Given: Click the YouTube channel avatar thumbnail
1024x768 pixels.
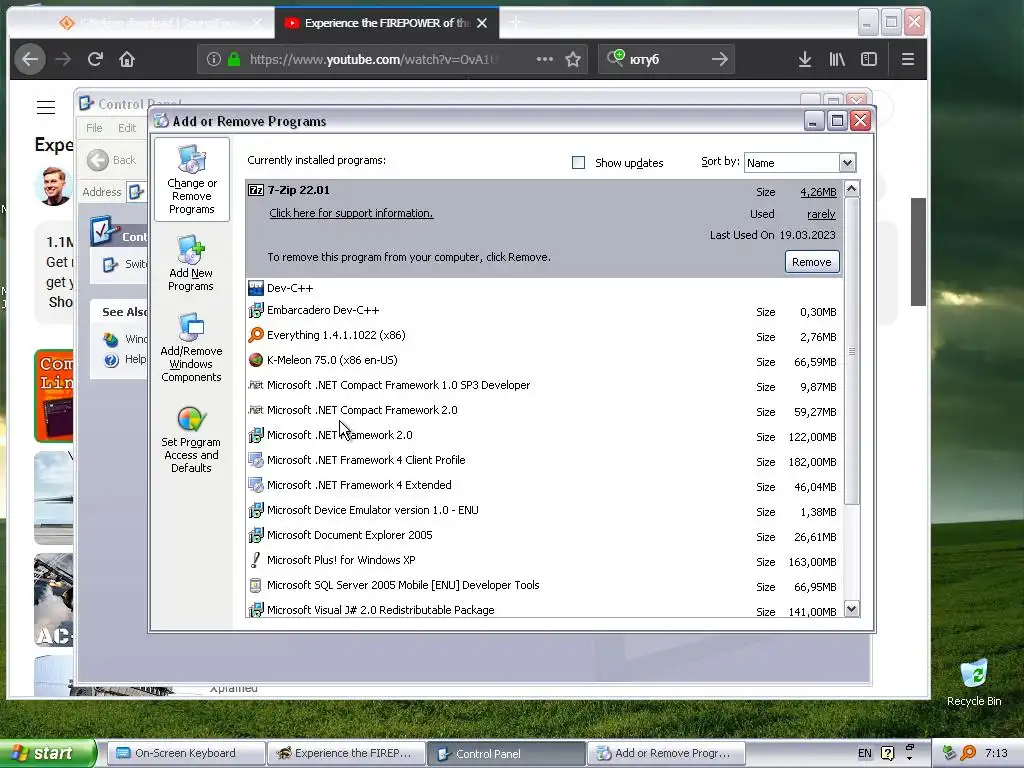Looking at the screenshot, I should point(53,186).
